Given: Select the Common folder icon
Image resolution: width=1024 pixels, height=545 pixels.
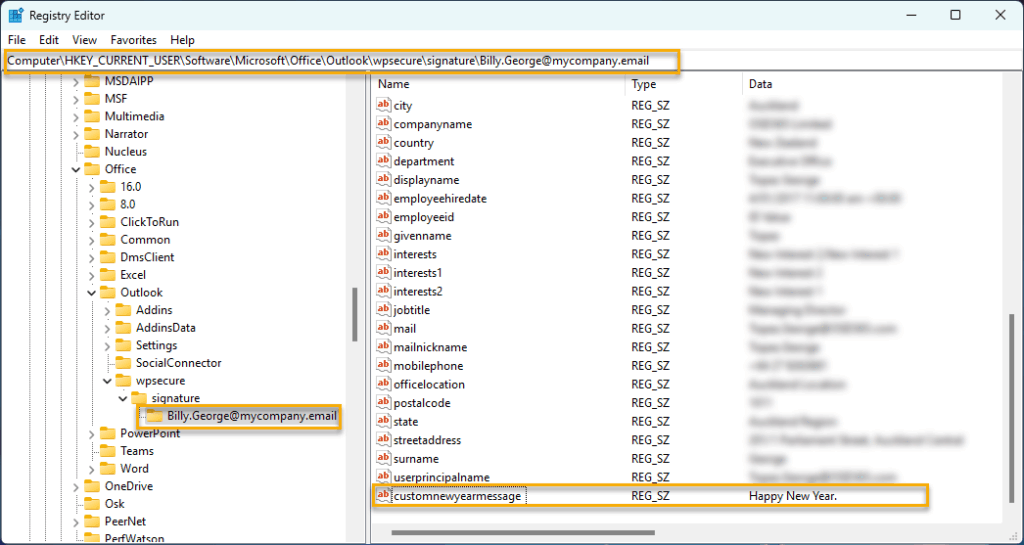Looking at the screenshot, I should click(x=107, y=240).
